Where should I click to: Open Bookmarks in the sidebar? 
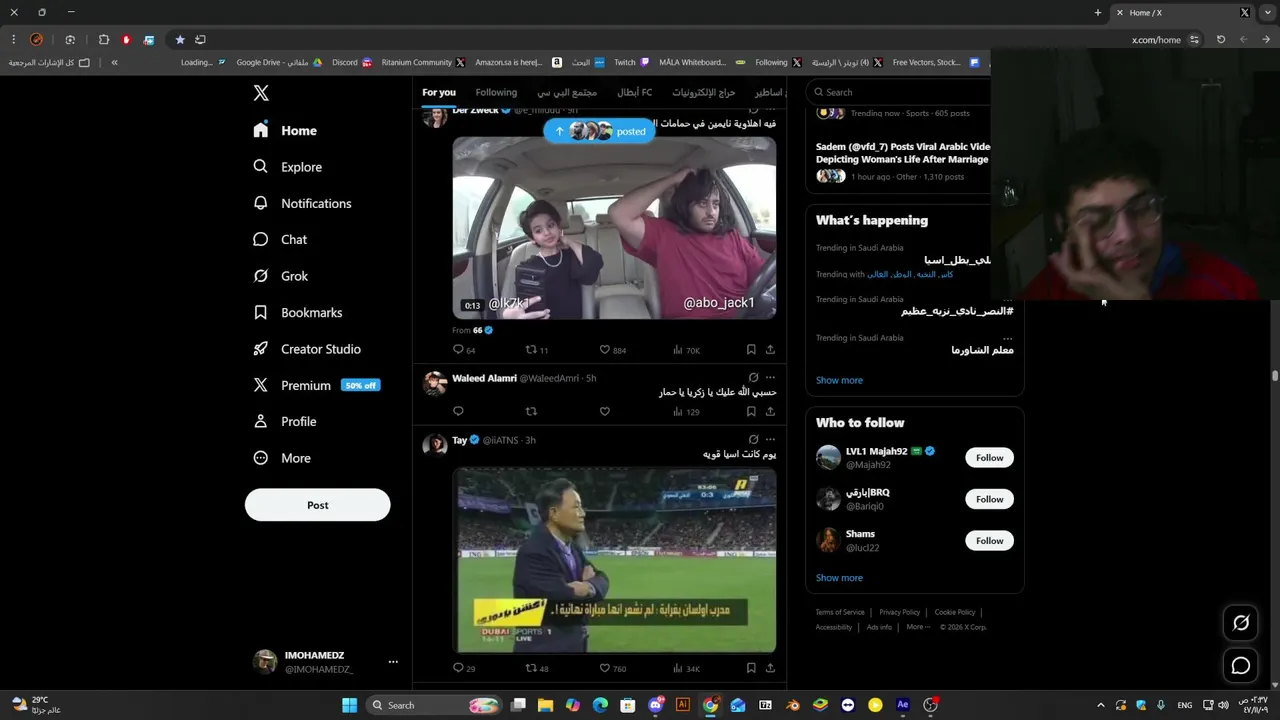[298, 313]
